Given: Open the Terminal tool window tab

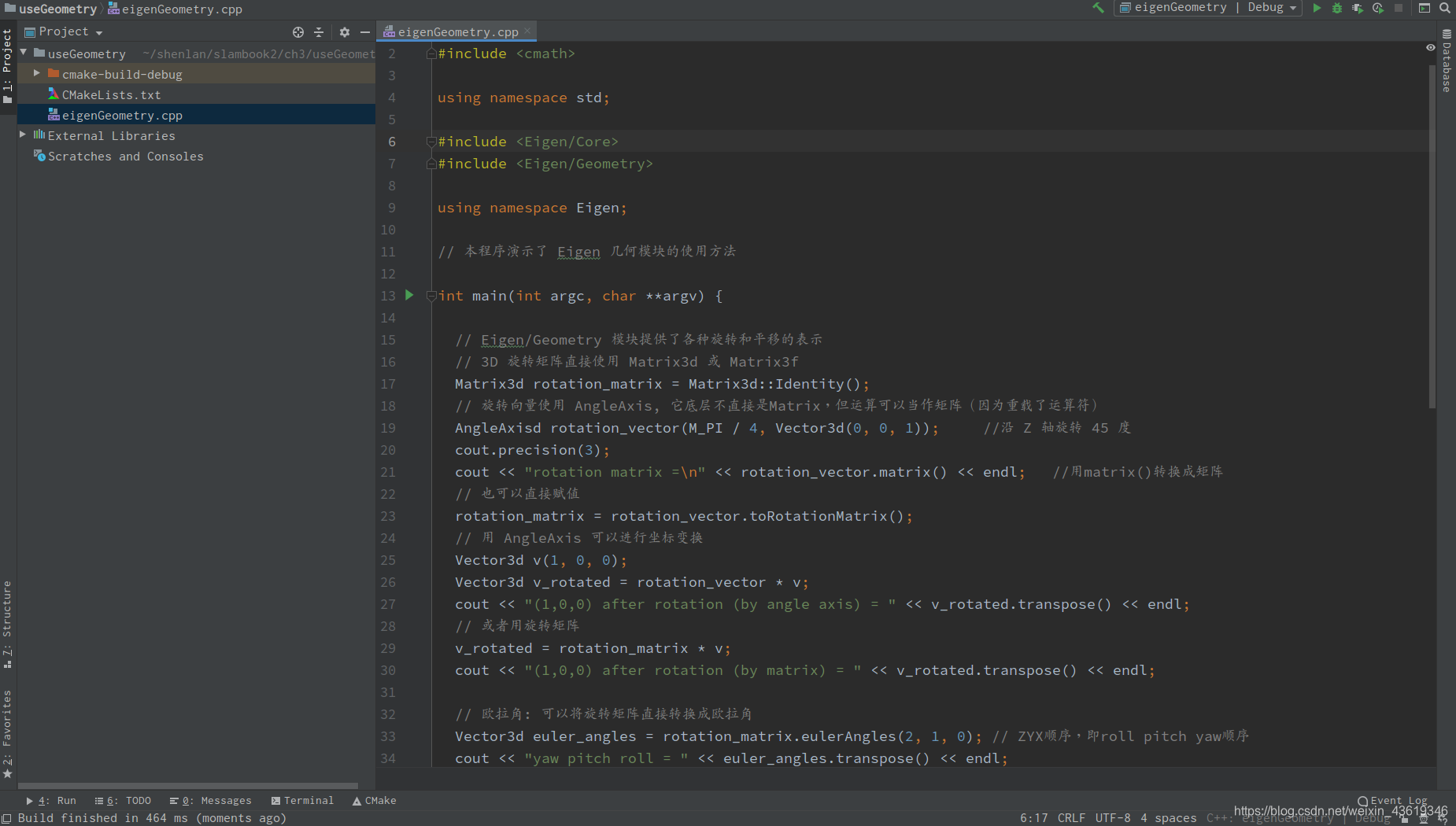Looking at the screenshot, I should pyautogui.click(x=303, y=801).
